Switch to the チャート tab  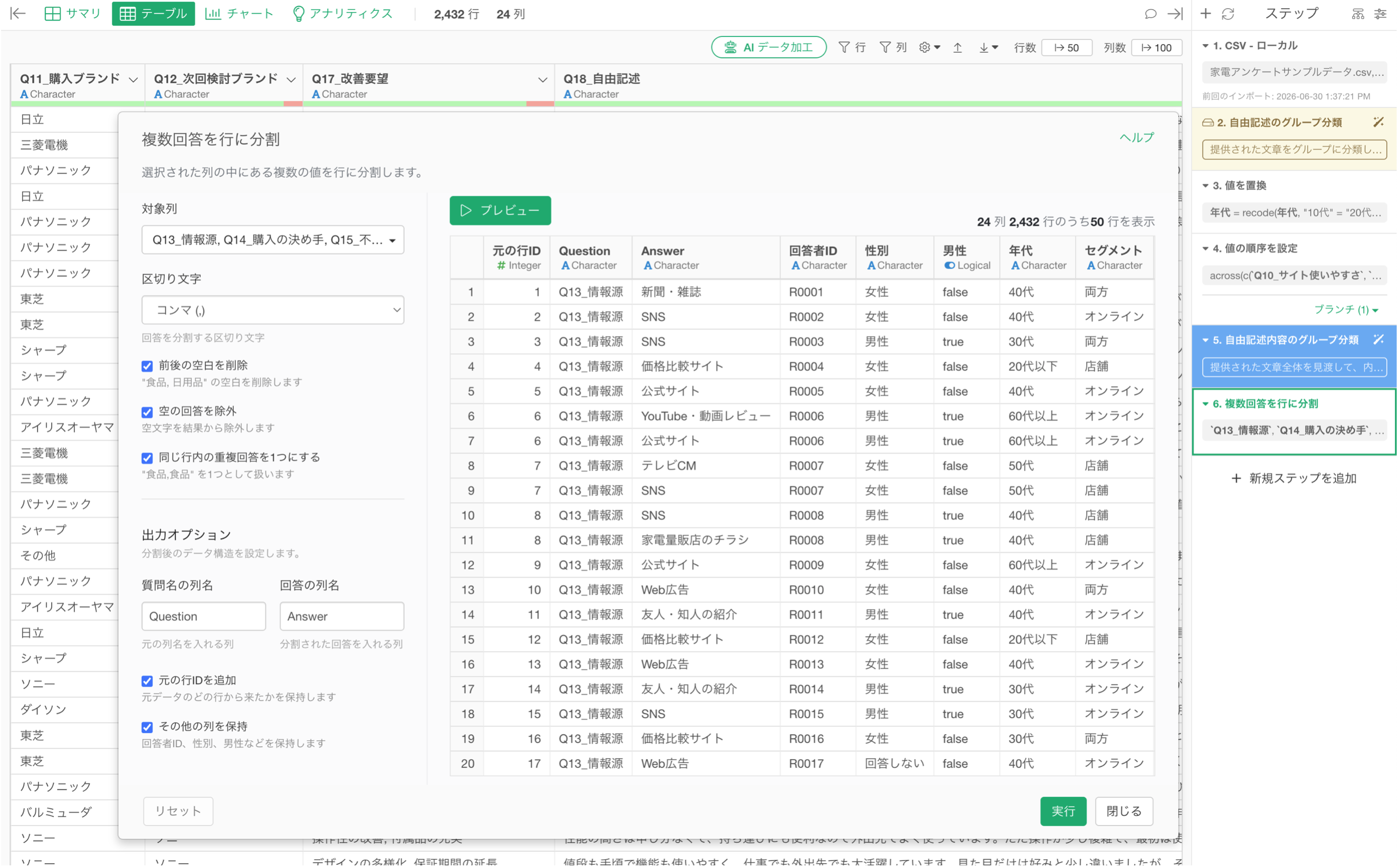click(239, 14)
